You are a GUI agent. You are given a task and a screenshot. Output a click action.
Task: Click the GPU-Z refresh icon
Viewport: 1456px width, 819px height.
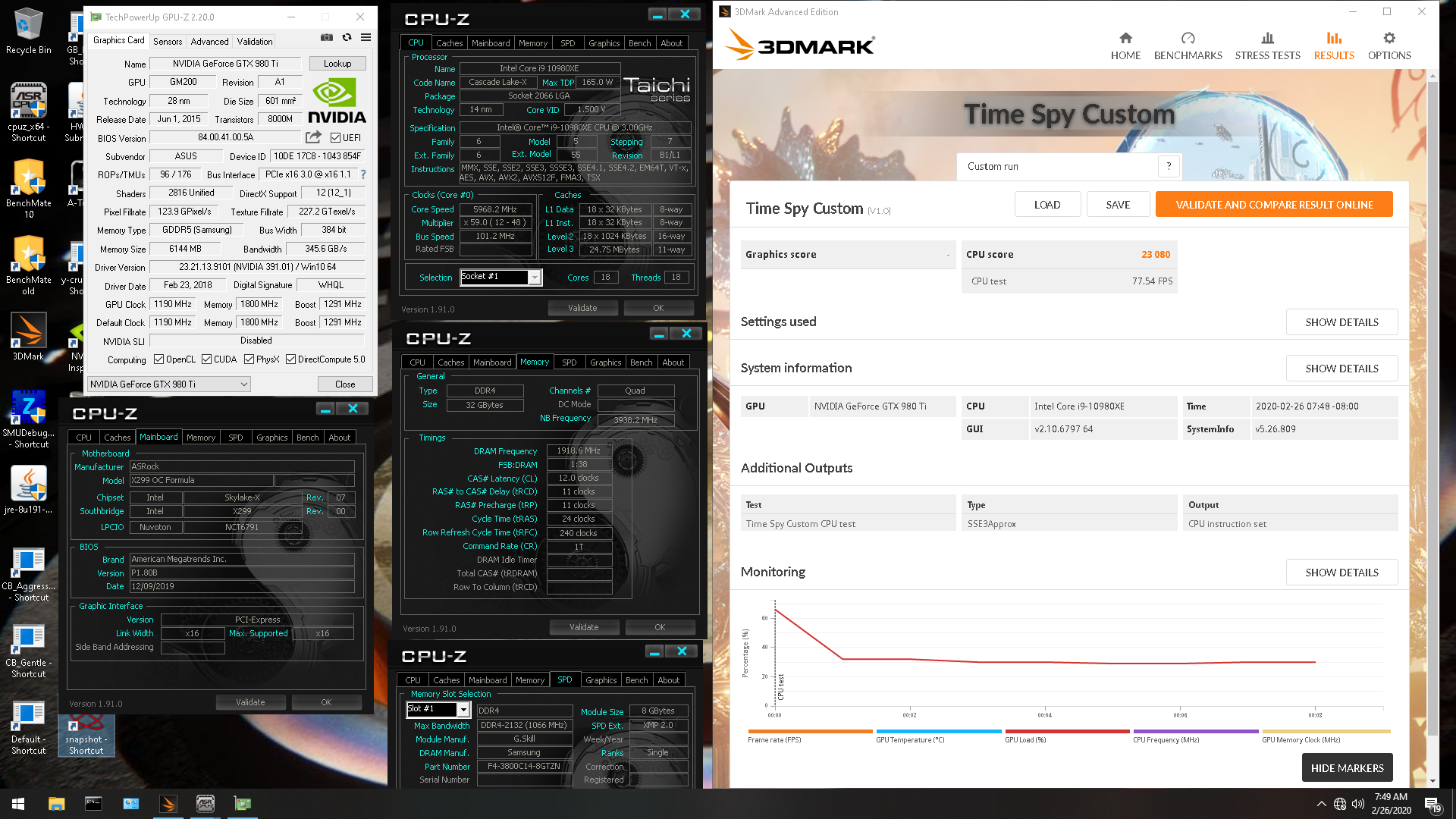pos(347,38)
